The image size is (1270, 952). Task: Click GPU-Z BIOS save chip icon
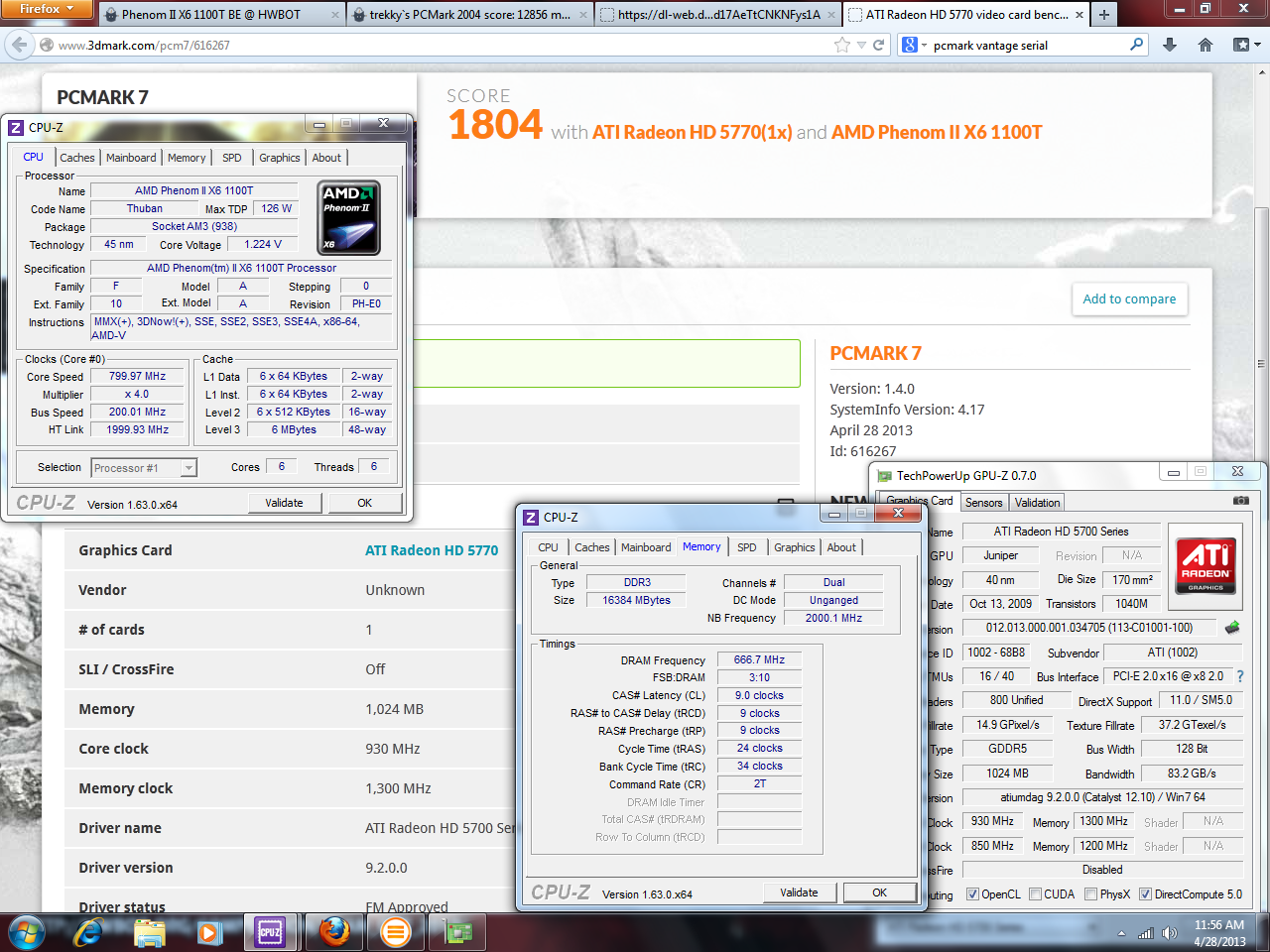[1232, 628]
